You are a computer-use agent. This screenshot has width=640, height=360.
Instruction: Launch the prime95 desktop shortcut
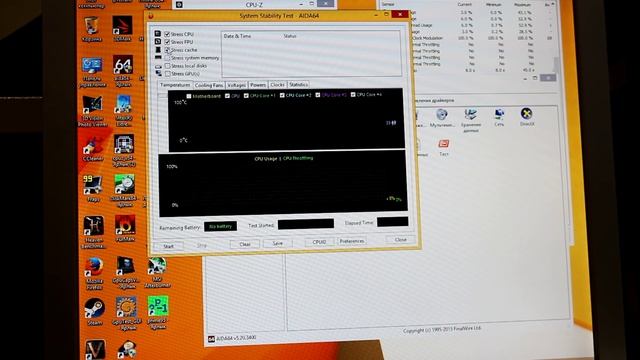tap(158, 312)
